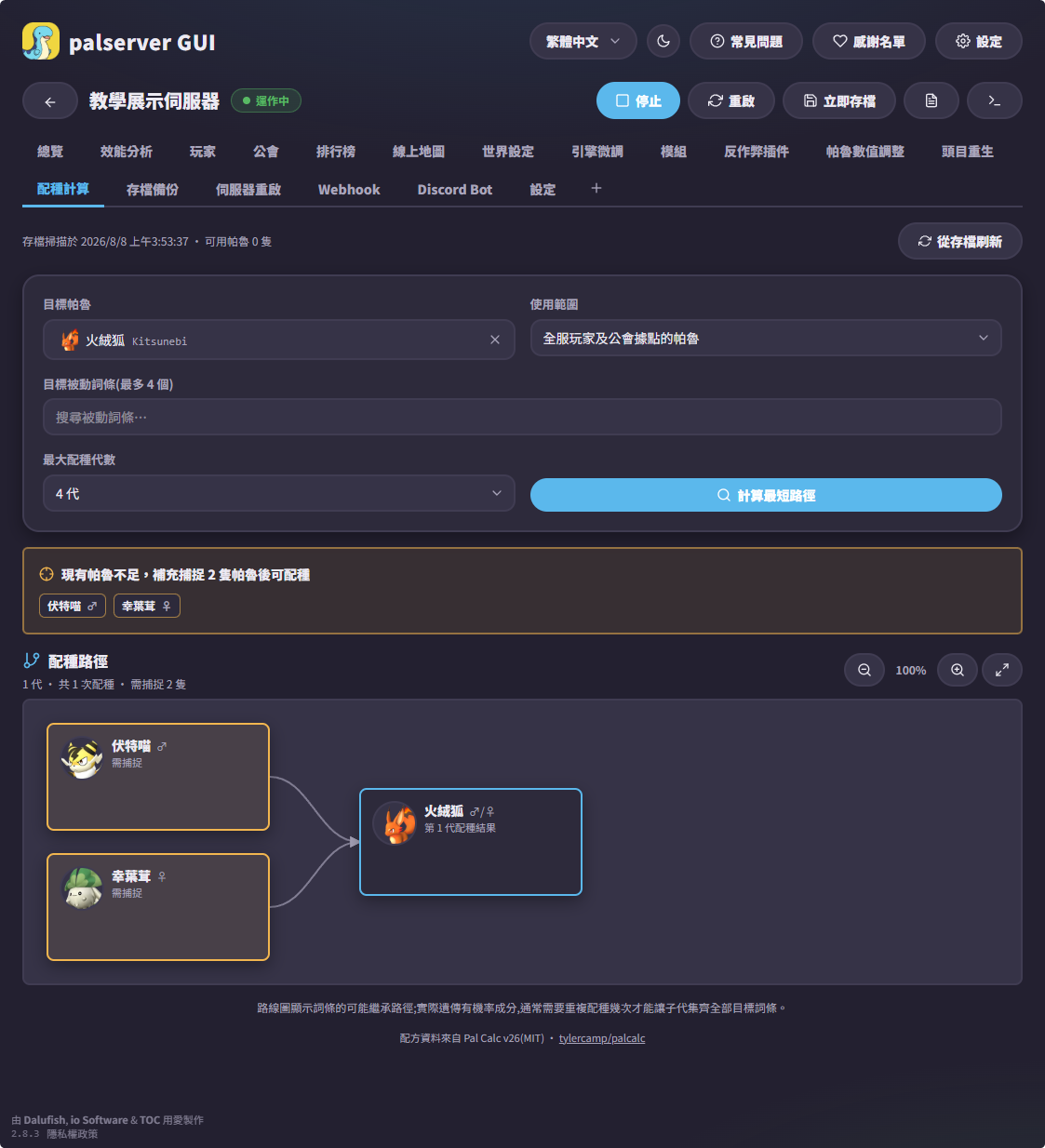Zoom out the breeding path diagram
This screenshot has width=1045, height=1148.
coord(864,670)
